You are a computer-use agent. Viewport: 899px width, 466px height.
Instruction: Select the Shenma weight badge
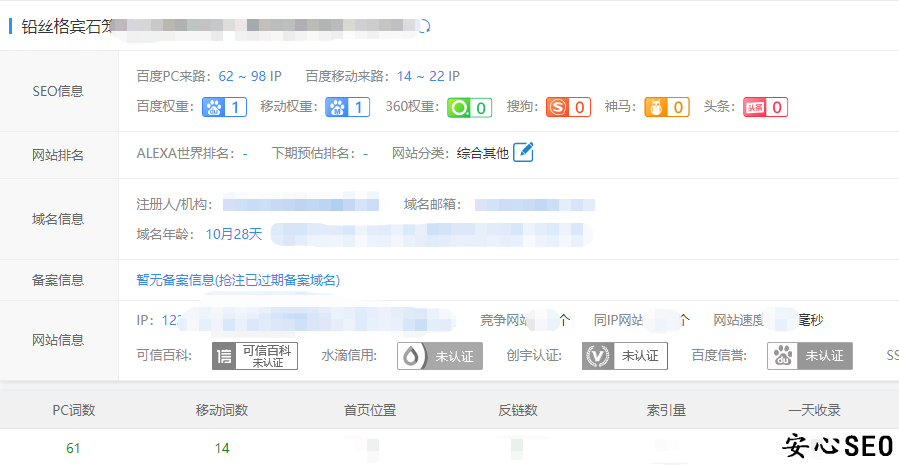coord(667,107)
